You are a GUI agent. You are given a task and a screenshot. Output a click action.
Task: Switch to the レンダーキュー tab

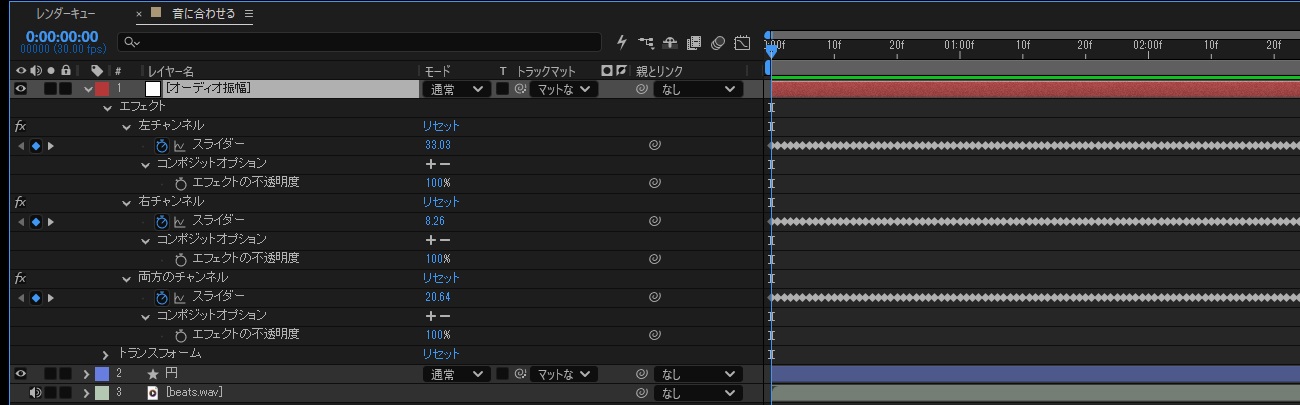(66, 14)
